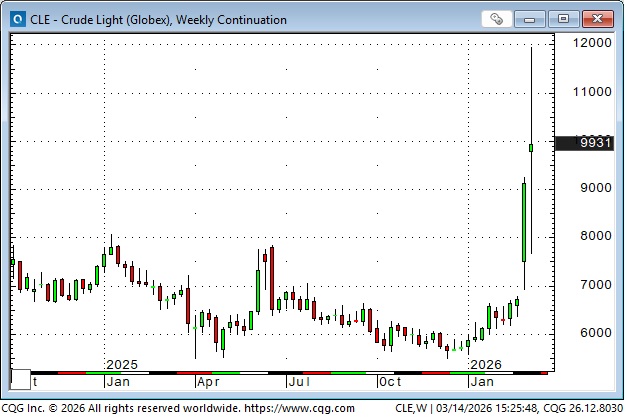Screen dimensions: 627x417
Task: Select the 8000 level on price scale
Action: click(x=595, y=237)
